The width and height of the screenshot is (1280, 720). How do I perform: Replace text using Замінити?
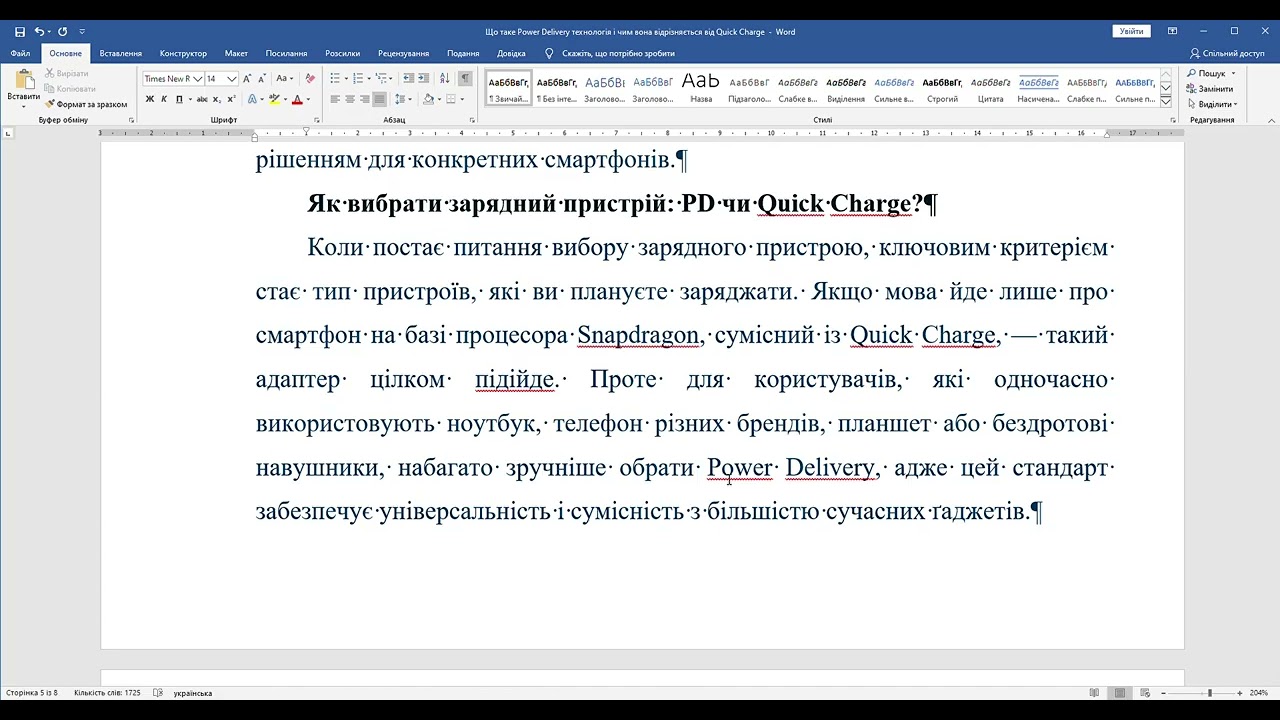pyautogui.click(x=1210, y=89)
